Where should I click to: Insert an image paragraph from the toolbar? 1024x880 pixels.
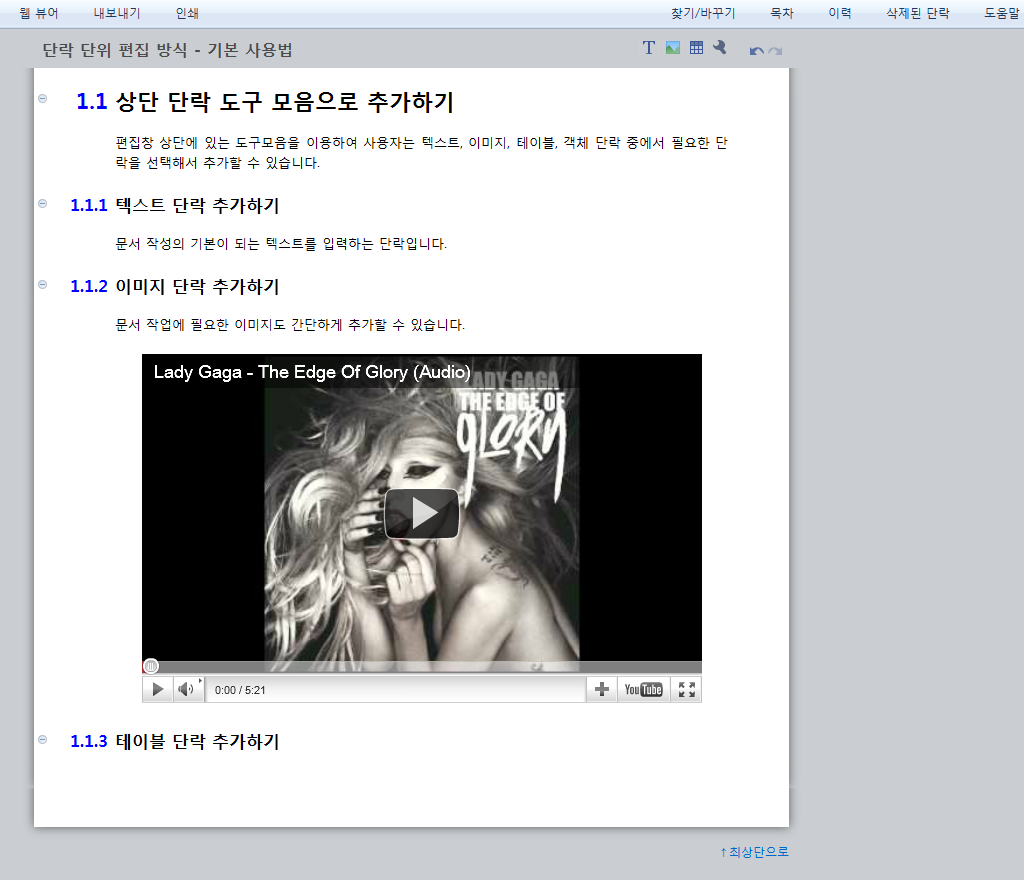click(673, 48)
